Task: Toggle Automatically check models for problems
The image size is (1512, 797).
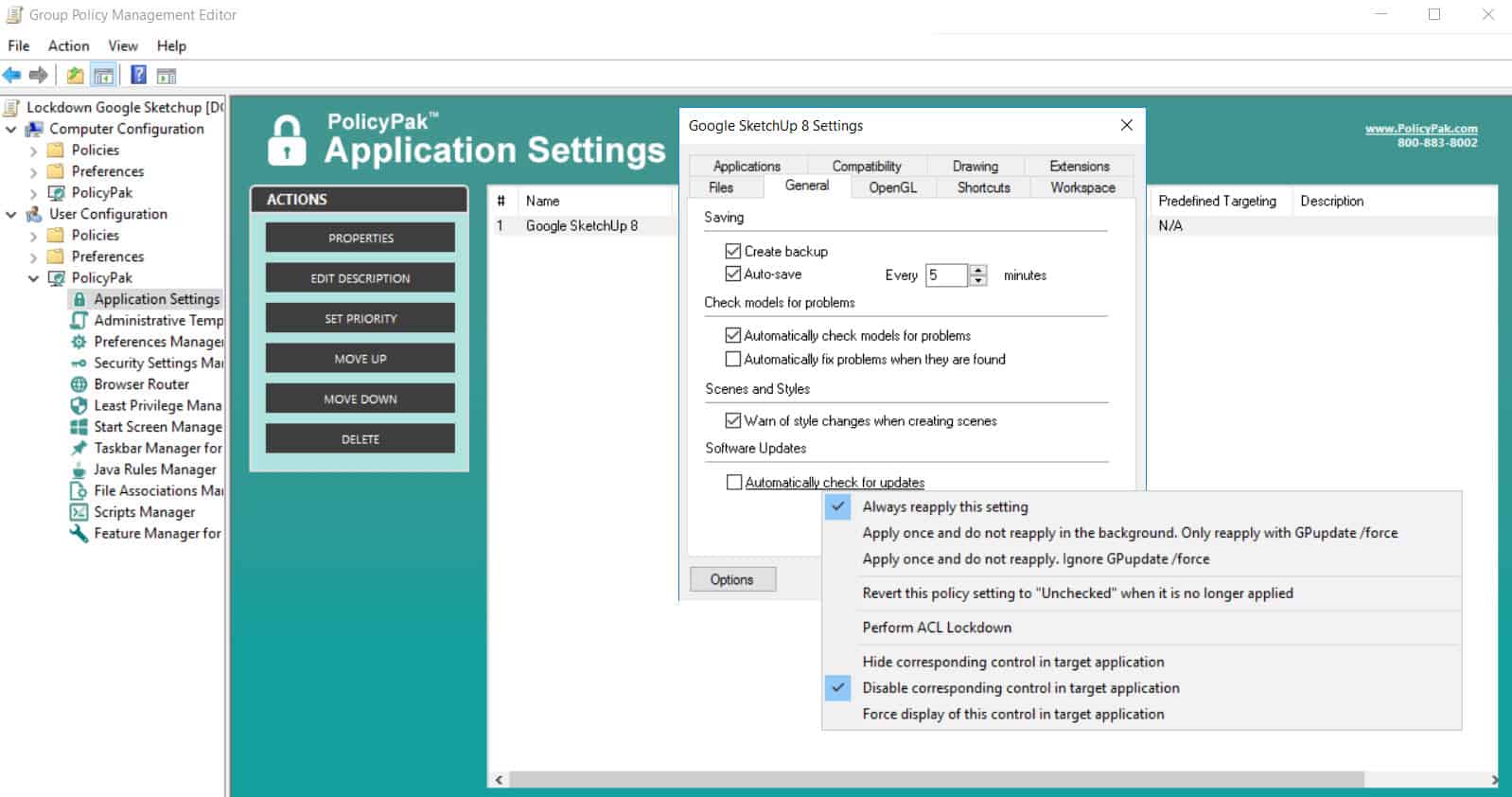Action: (732, 335)
